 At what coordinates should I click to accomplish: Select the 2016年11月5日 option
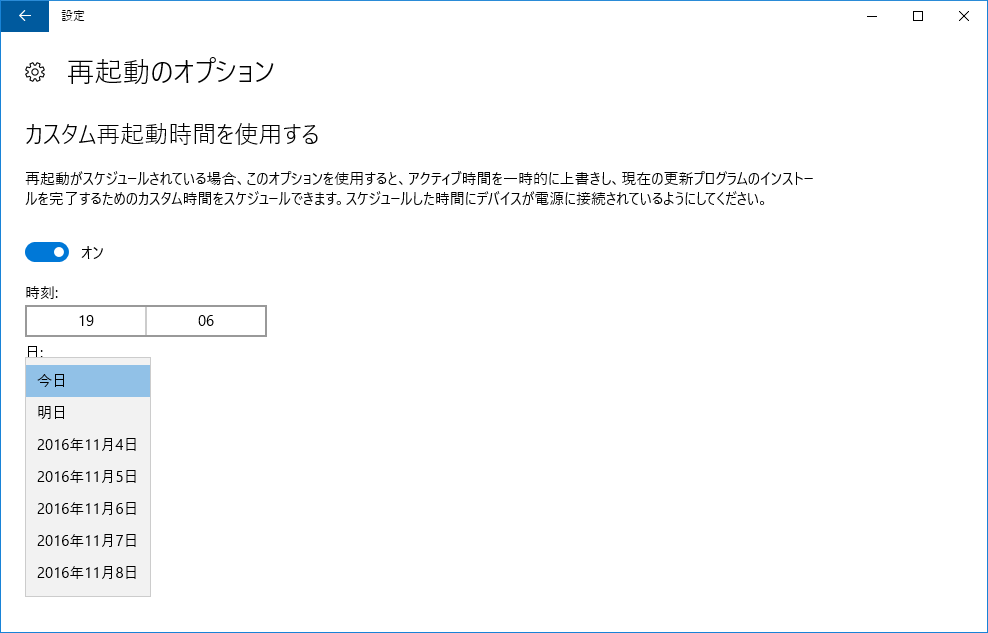88,477
